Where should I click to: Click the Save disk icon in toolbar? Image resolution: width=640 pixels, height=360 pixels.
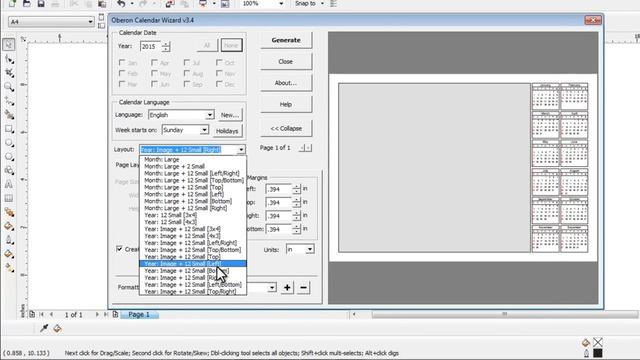(x=41, y=4)
